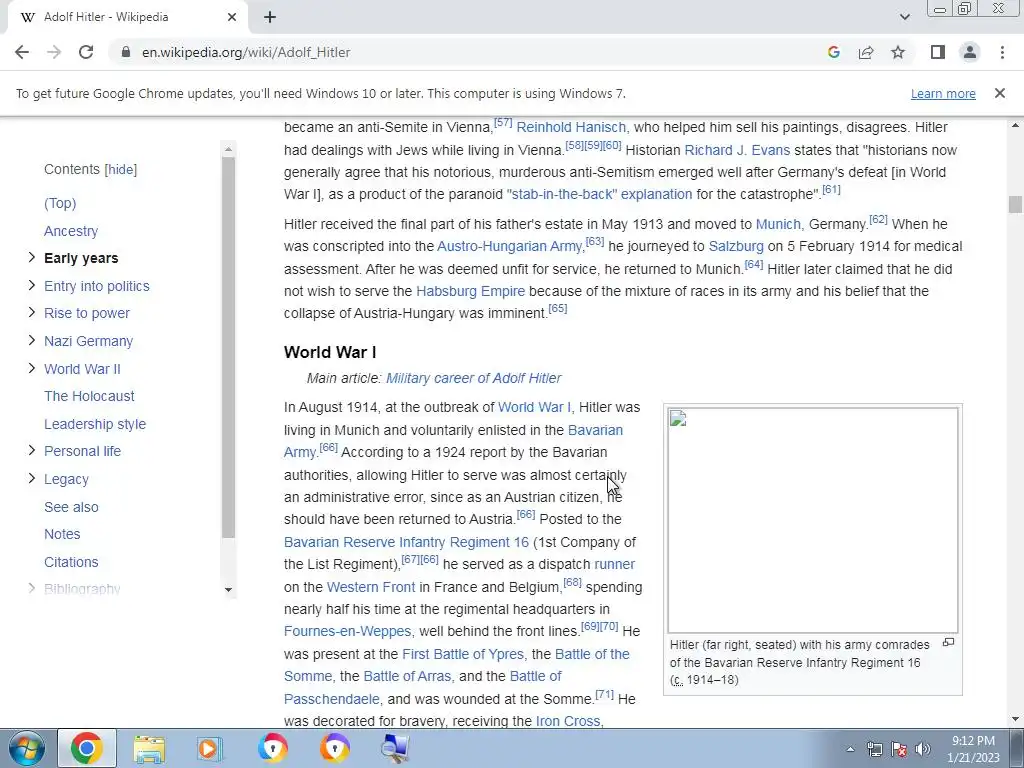Open Chrome three-dot menu
This screenshot has height=768, width=1024.
(x=1002, y=52)
